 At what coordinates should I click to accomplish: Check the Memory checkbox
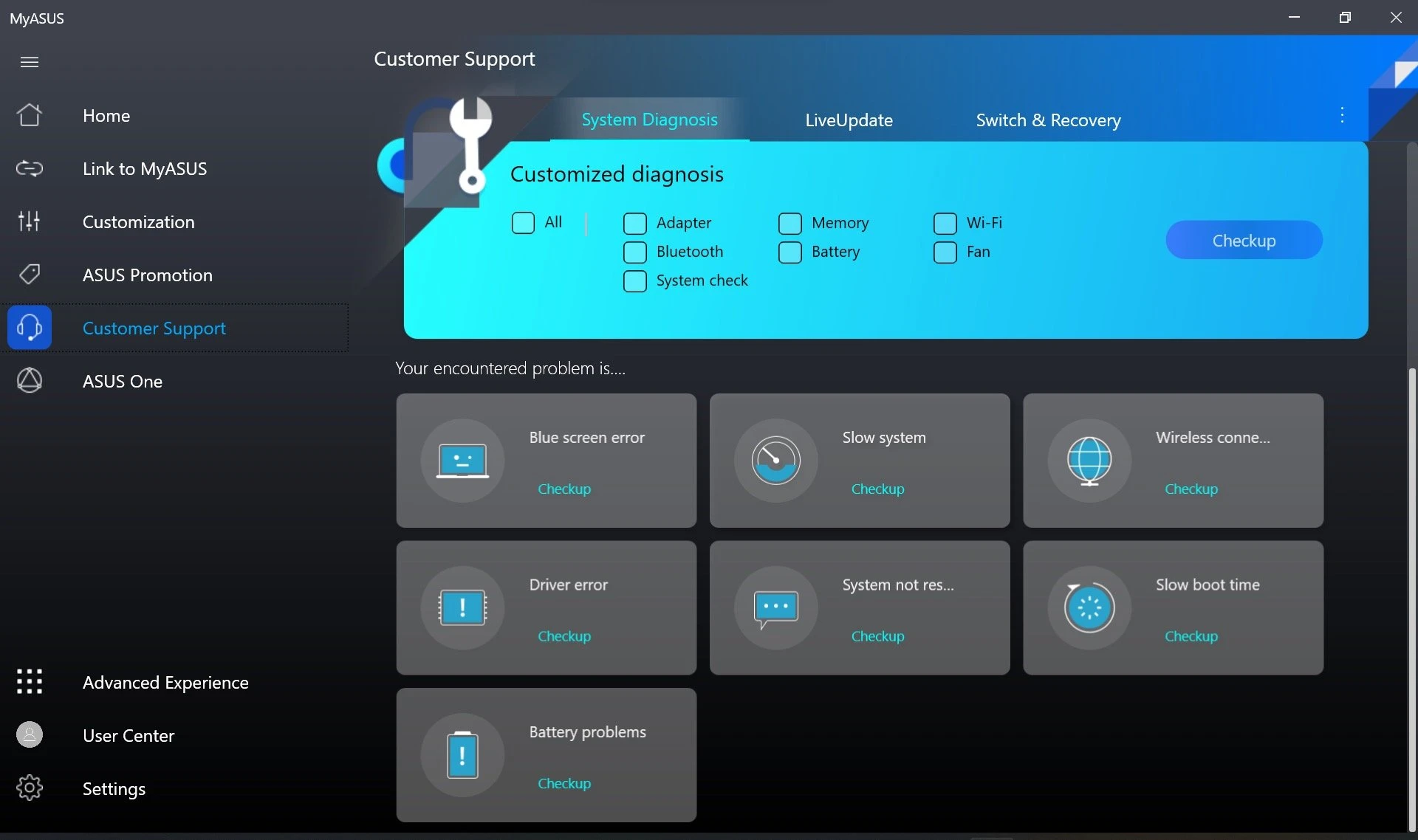tap(790, 223)
